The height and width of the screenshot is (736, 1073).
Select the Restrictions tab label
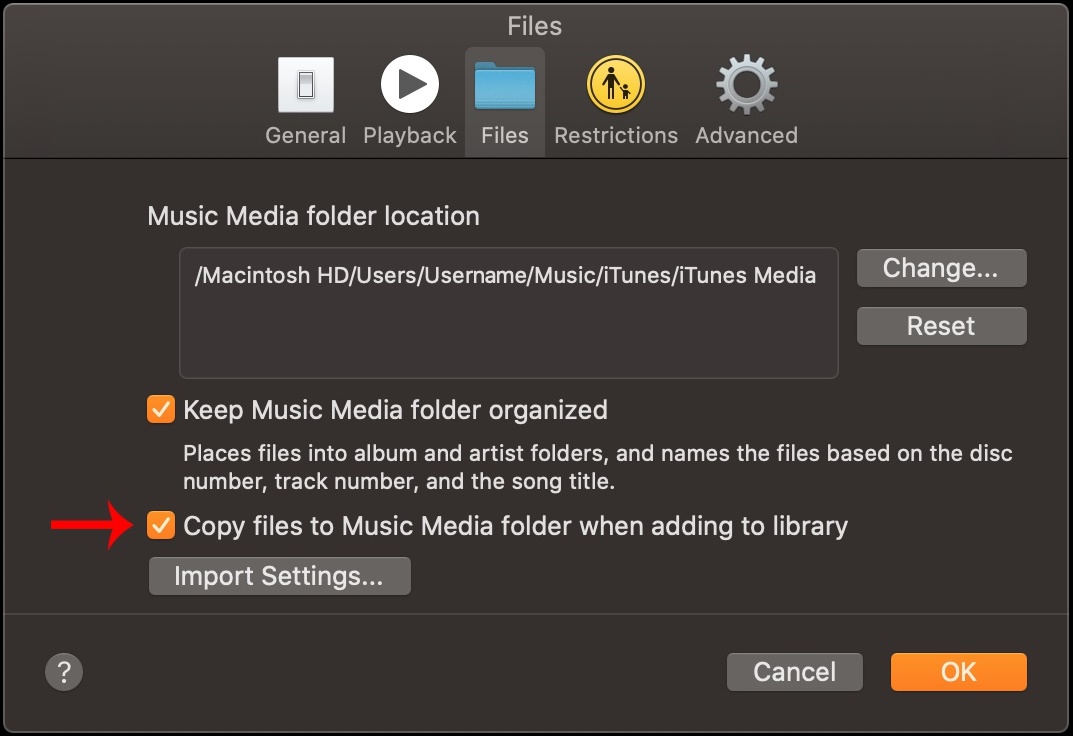tap(615, 136)
